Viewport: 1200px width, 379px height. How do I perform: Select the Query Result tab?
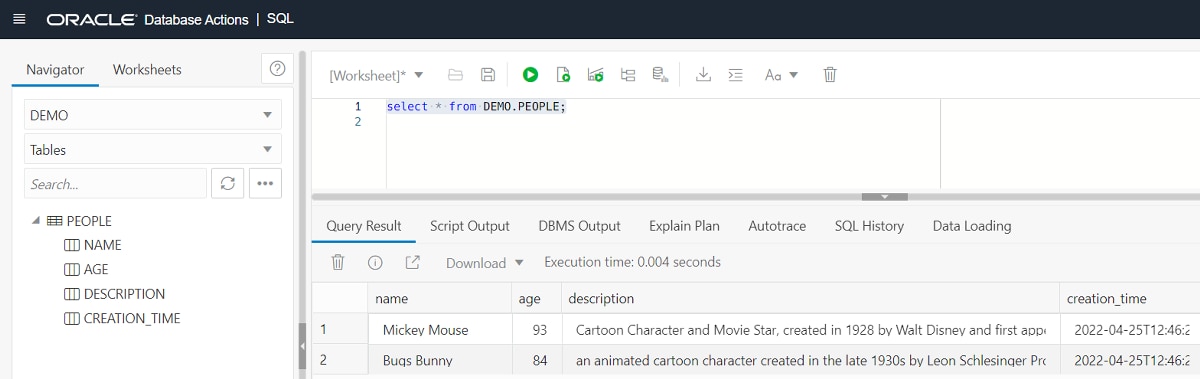[364, 226]
